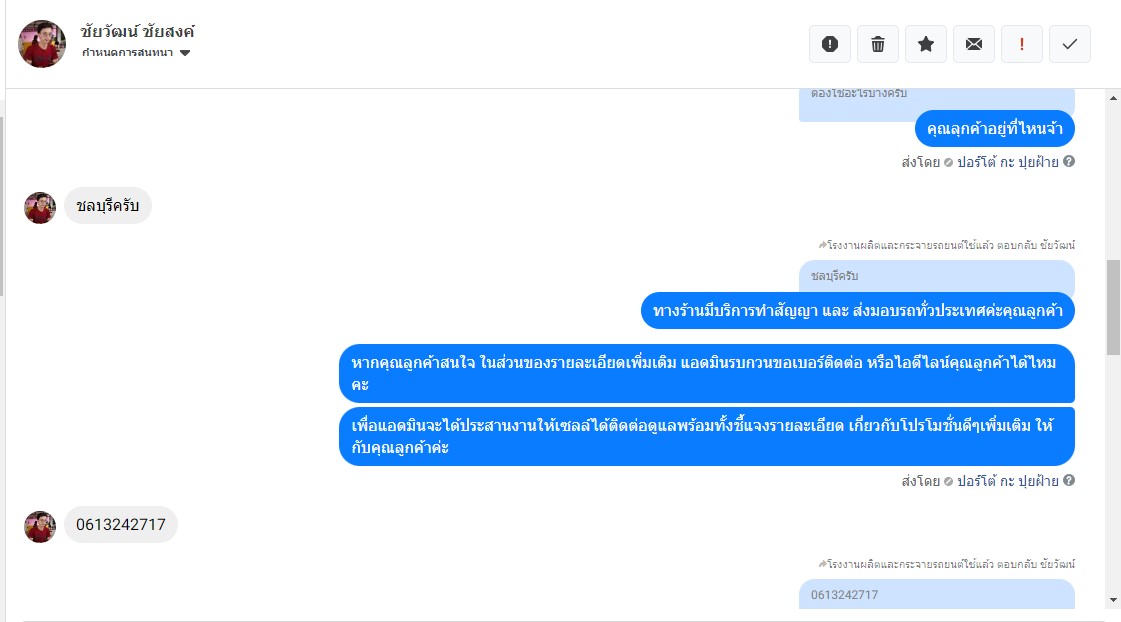
Task: Mark conversation done with checkmark icon
Action: click(x=1070, y=44)
